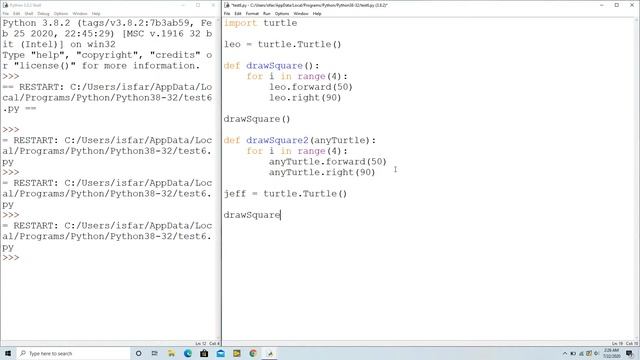Open Microsoft Store from the taskbar

pos(204,353)
